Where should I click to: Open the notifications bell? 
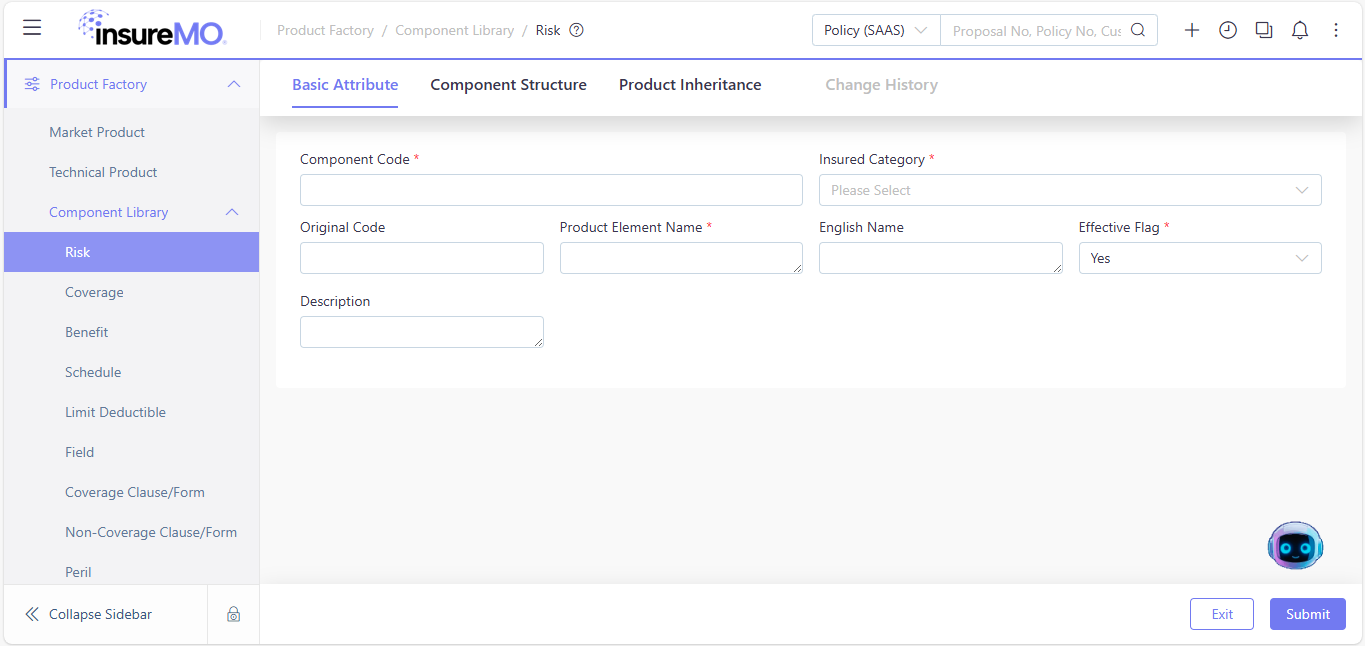point(1300,30)
